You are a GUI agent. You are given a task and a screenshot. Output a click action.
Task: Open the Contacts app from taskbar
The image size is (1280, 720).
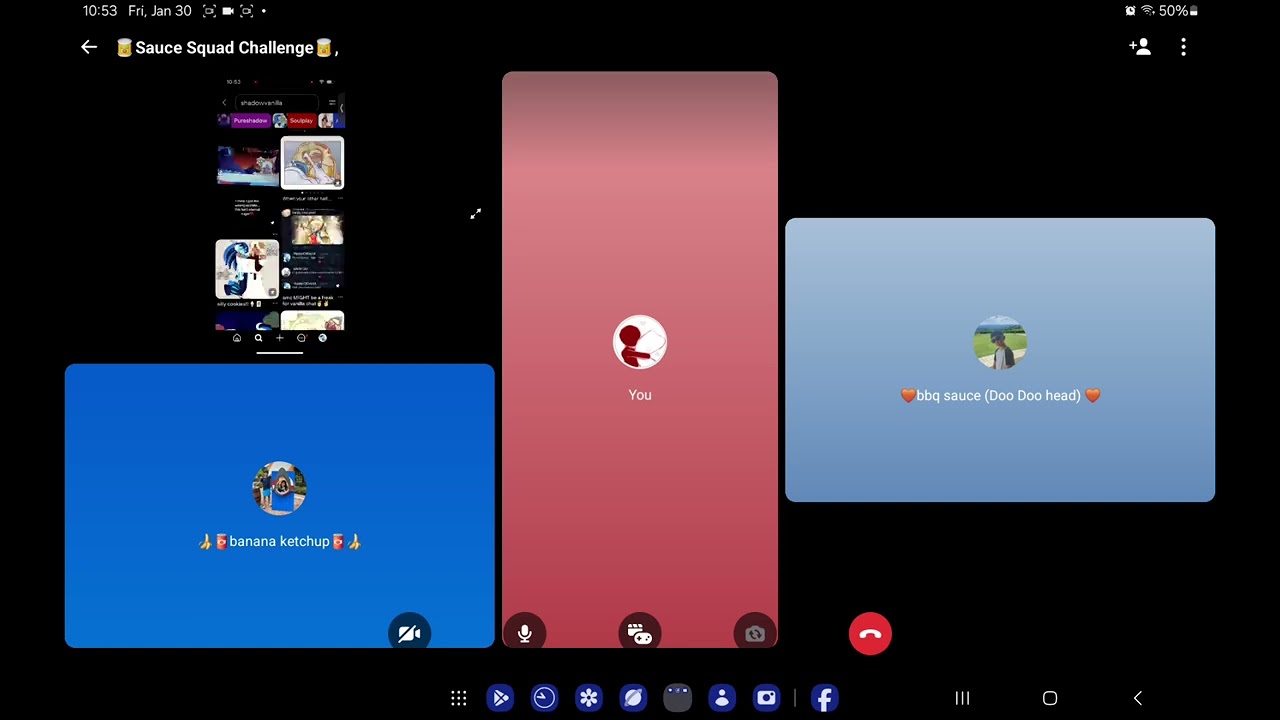722,698
